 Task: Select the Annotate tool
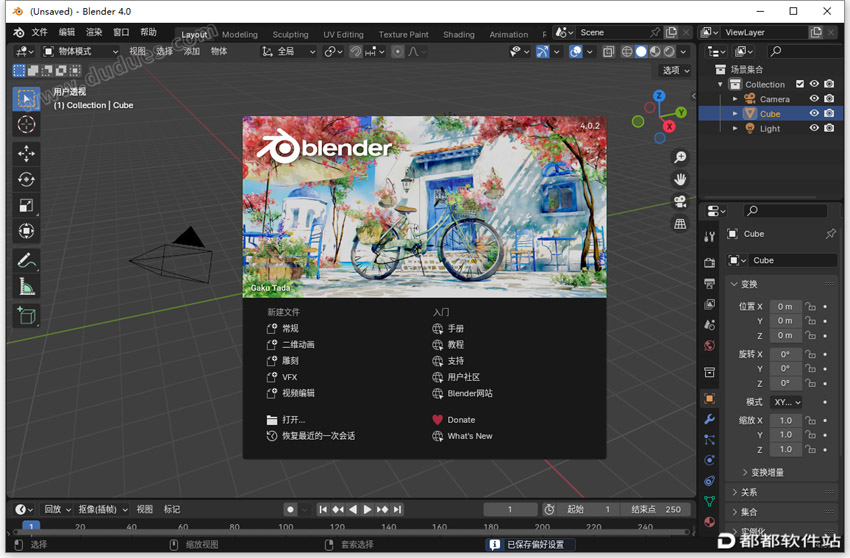26,261
